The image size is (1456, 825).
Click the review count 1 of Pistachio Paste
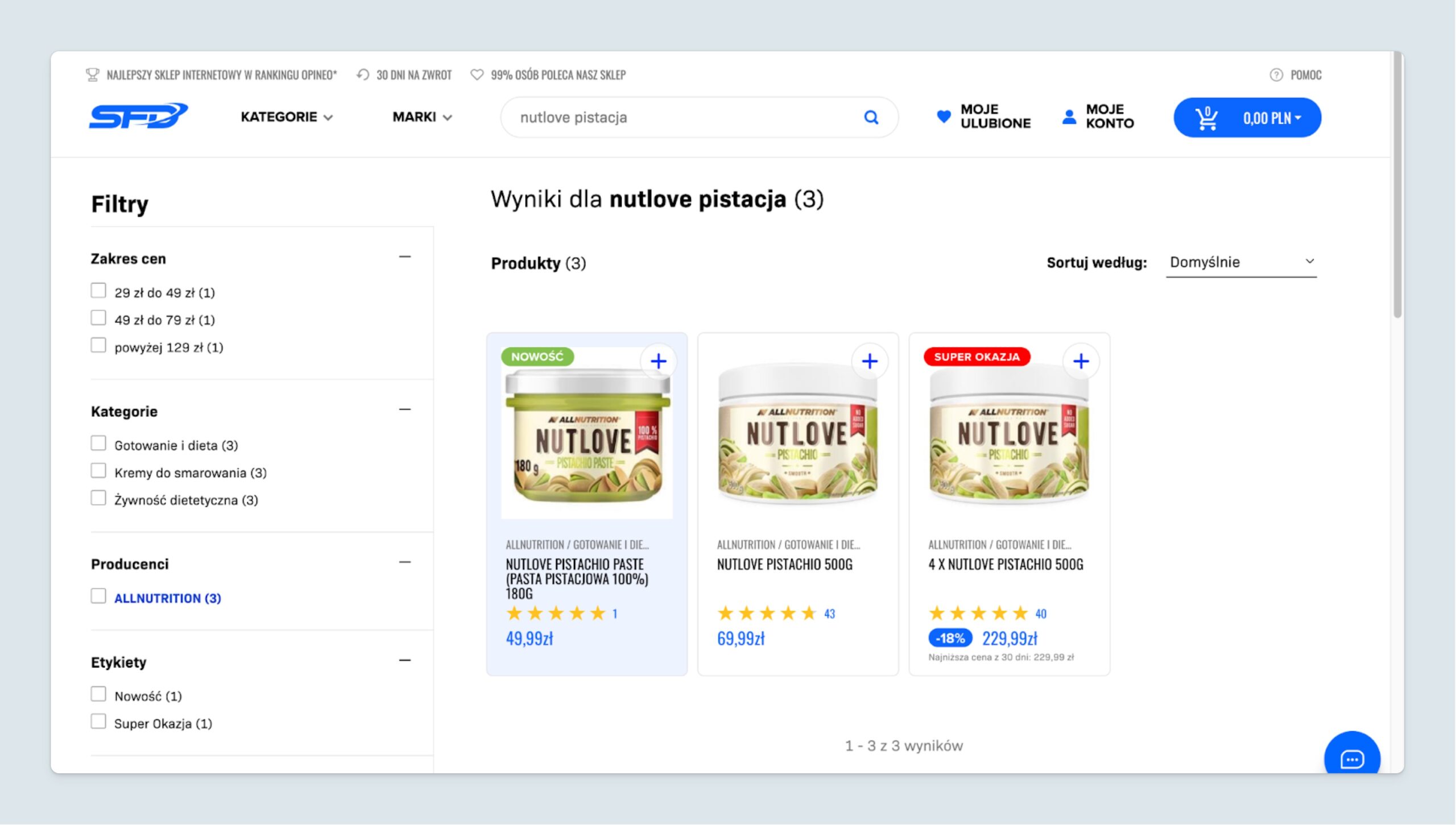coord(615,614)
